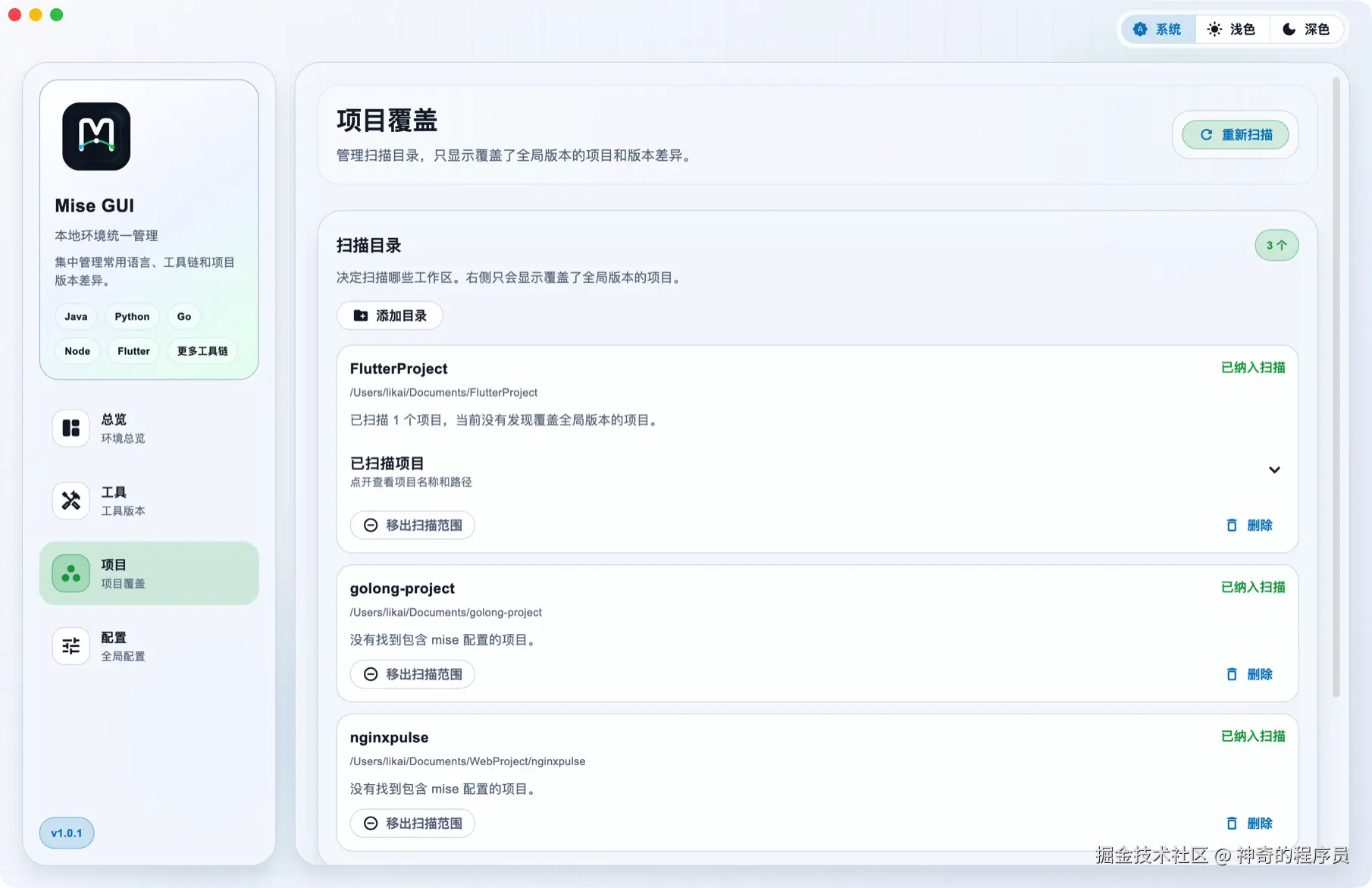Switch theme to 深色
The image size is (1372, 888).
point(1306,30)
